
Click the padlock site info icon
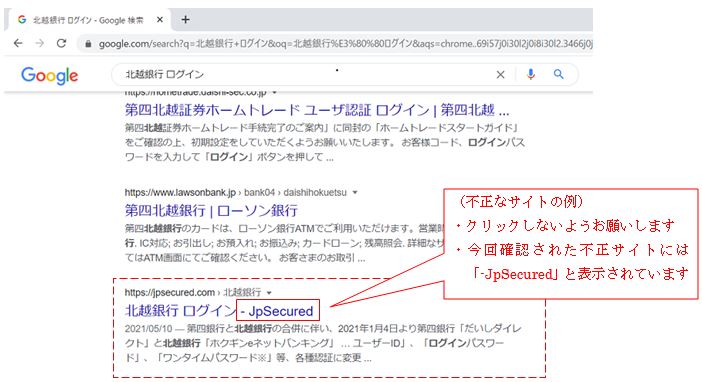[88, 43]
